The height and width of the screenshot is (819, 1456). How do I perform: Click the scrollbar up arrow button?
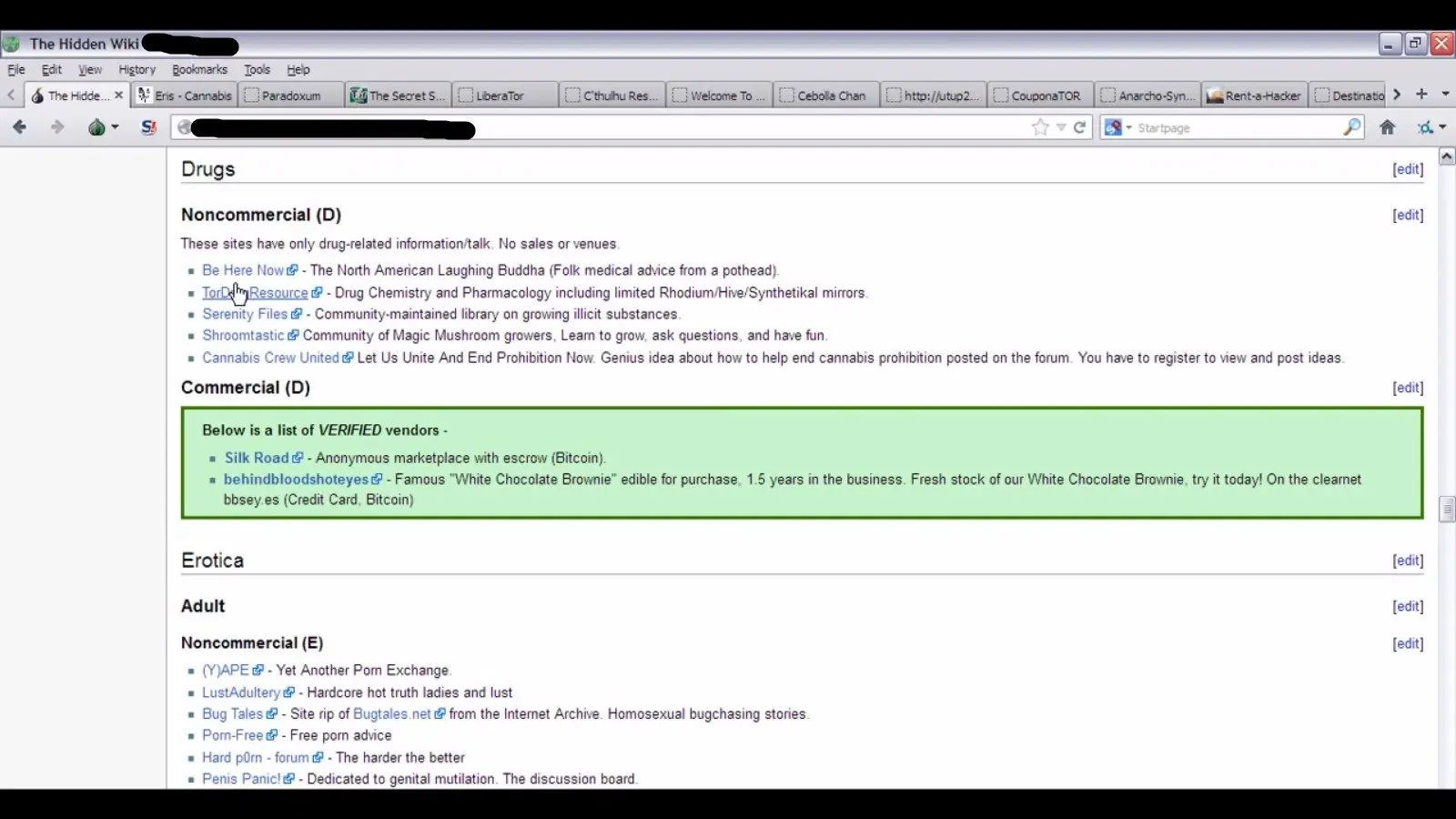(1446, 157)
